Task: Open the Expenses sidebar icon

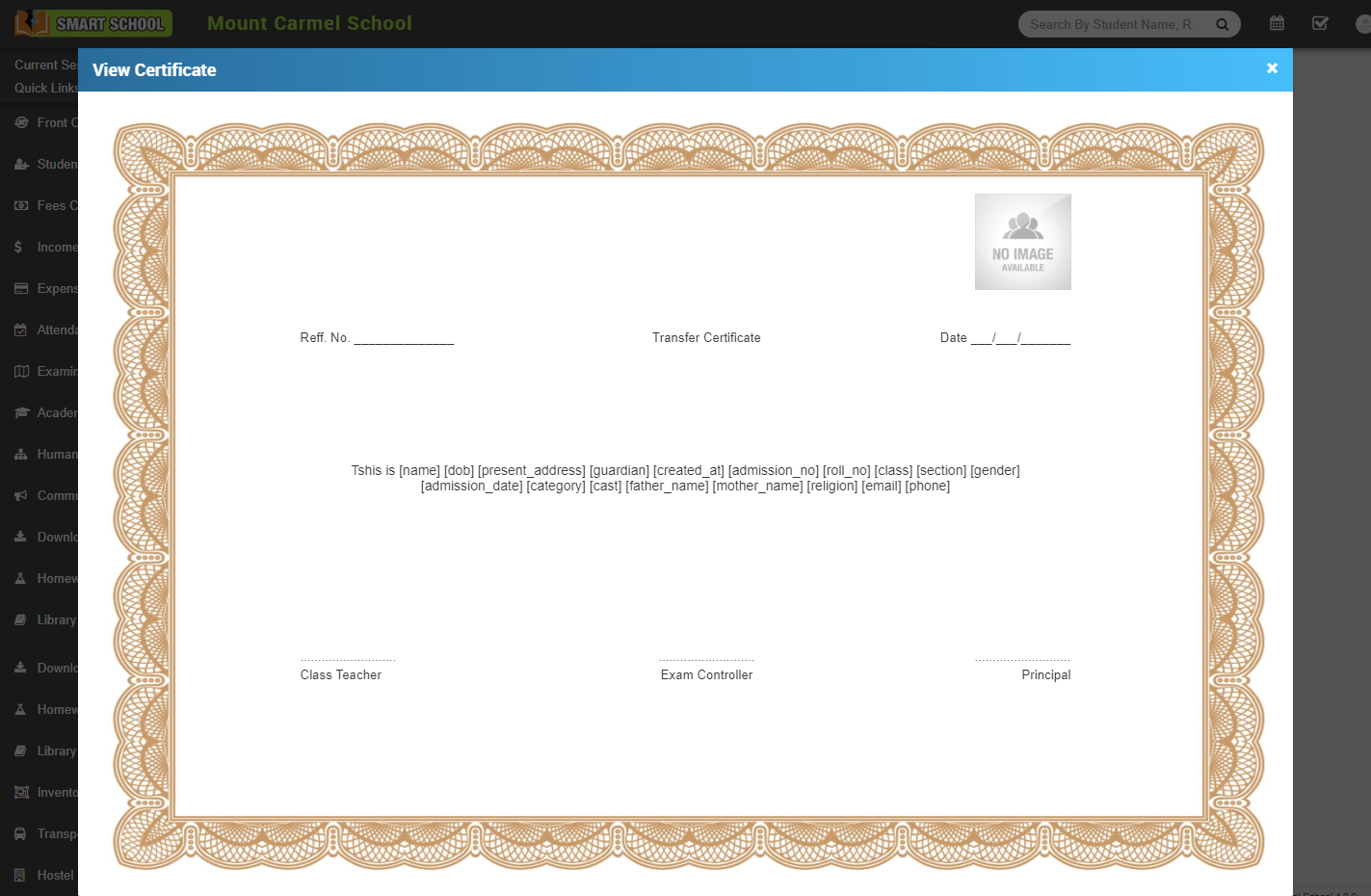Action: [x=21, y=289]
